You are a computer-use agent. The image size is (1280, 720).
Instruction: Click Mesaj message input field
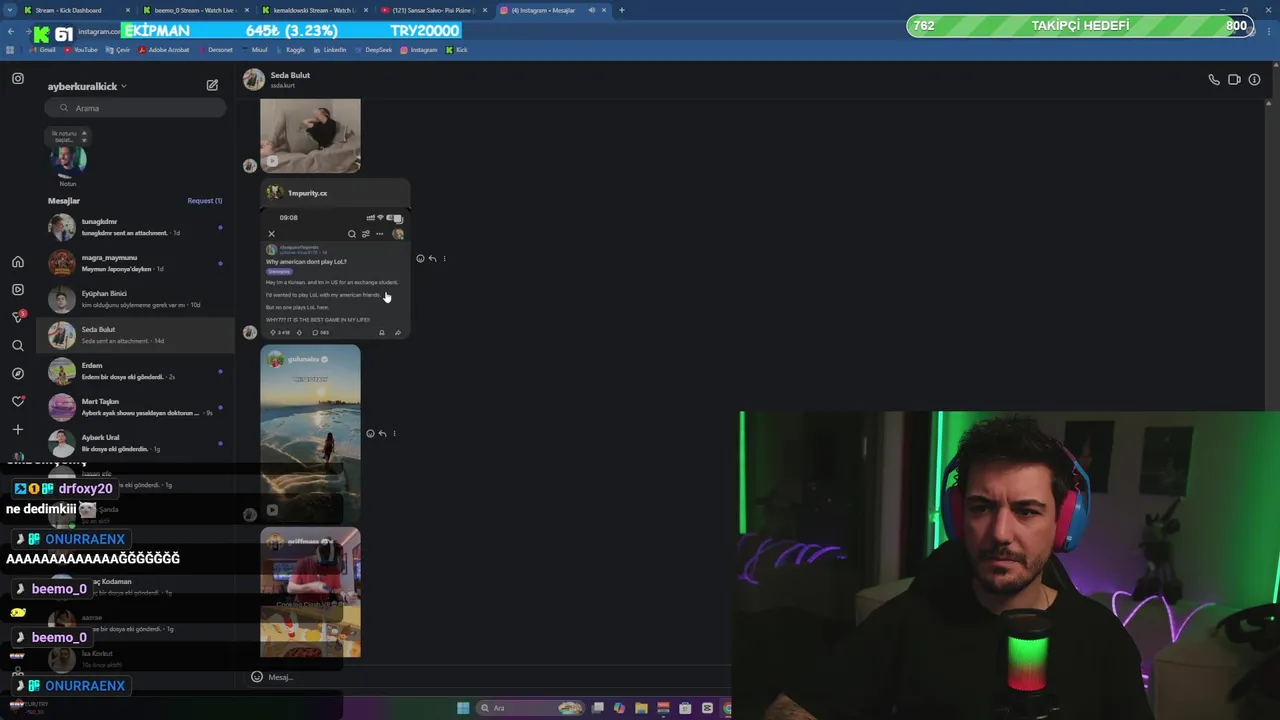(x=490, y=677)
